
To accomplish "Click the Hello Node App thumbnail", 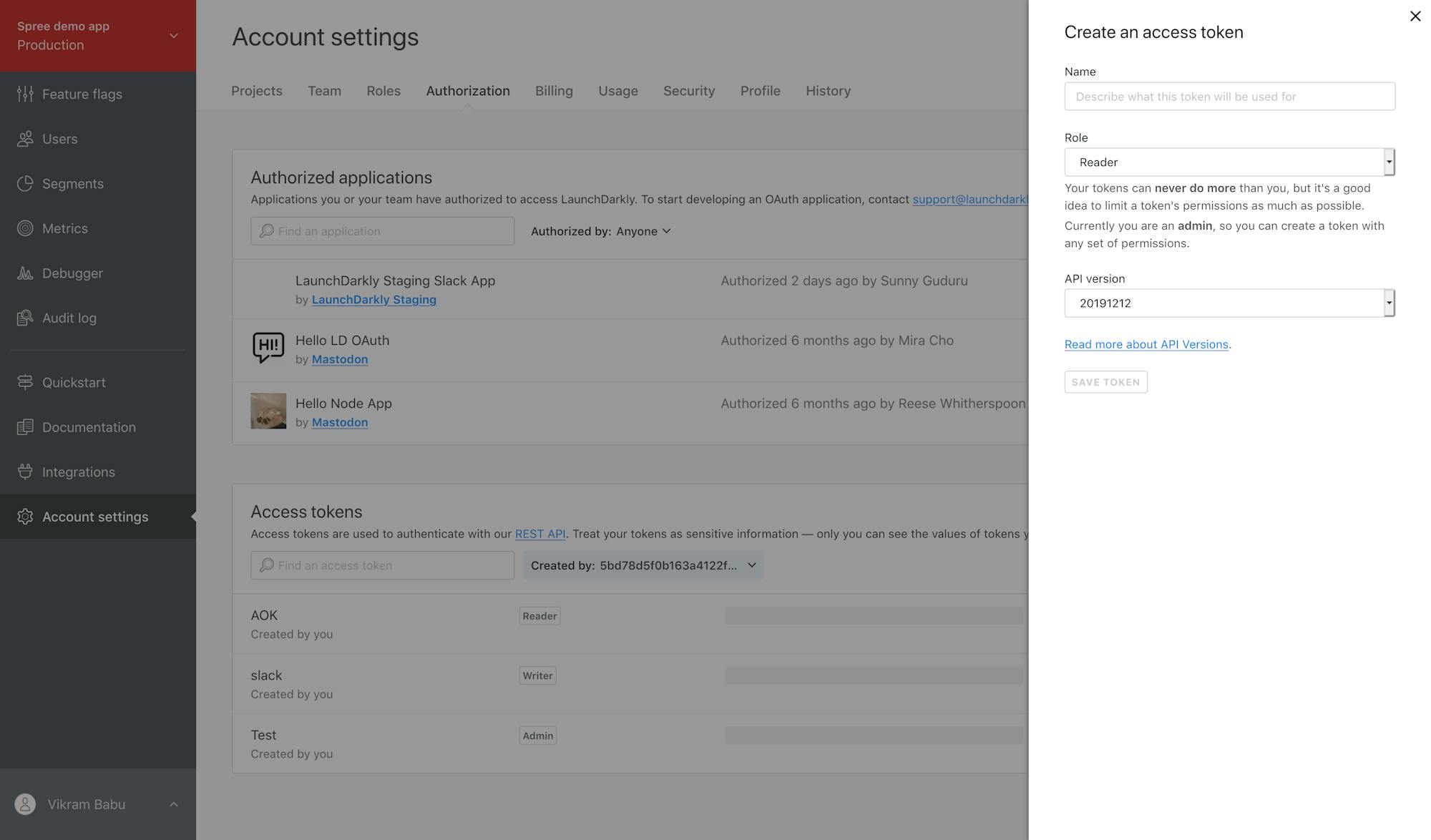I will click(x=268, y=411).
